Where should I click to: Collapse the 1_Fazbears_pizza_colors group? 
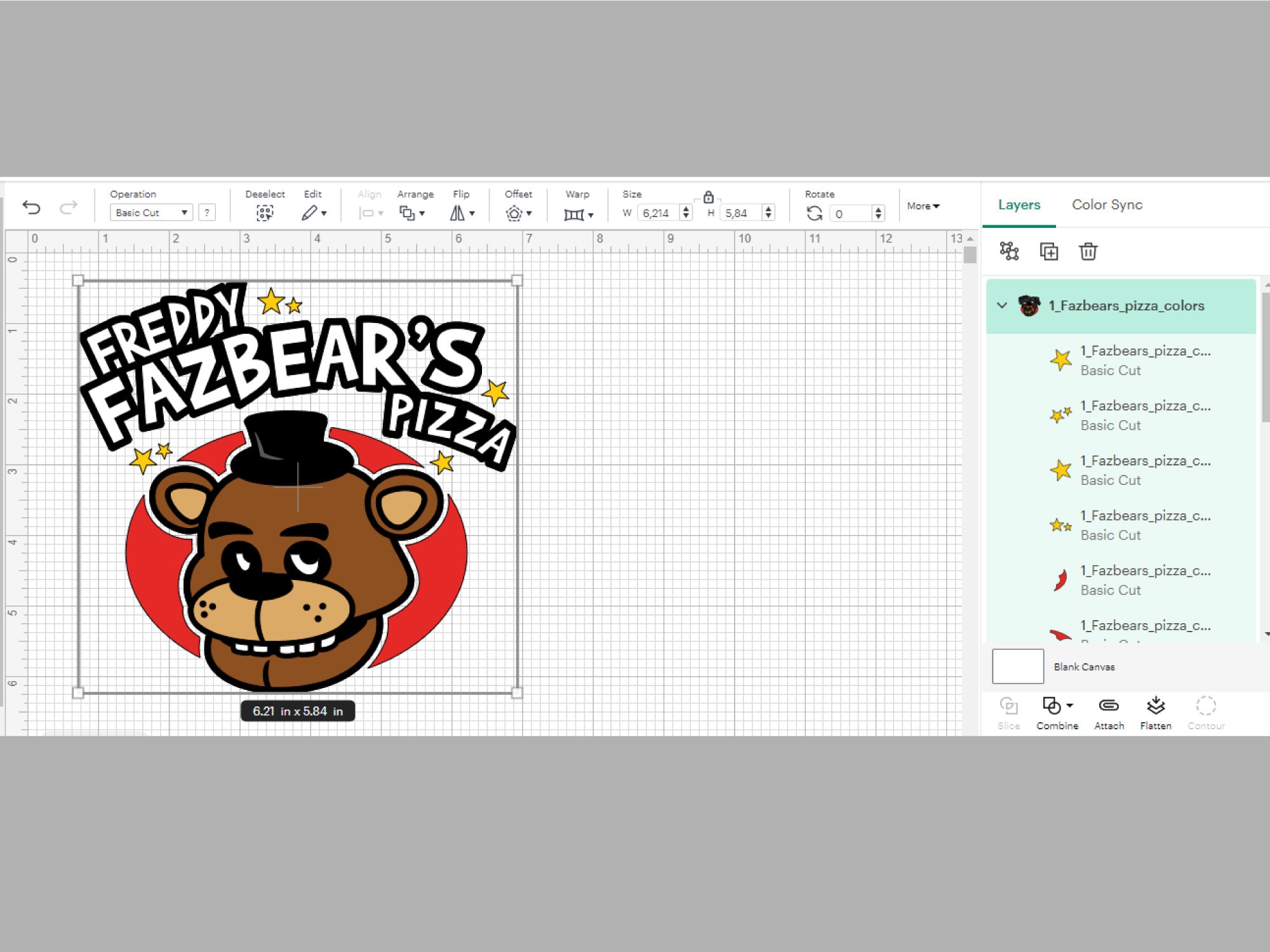tap(1001, 305)
